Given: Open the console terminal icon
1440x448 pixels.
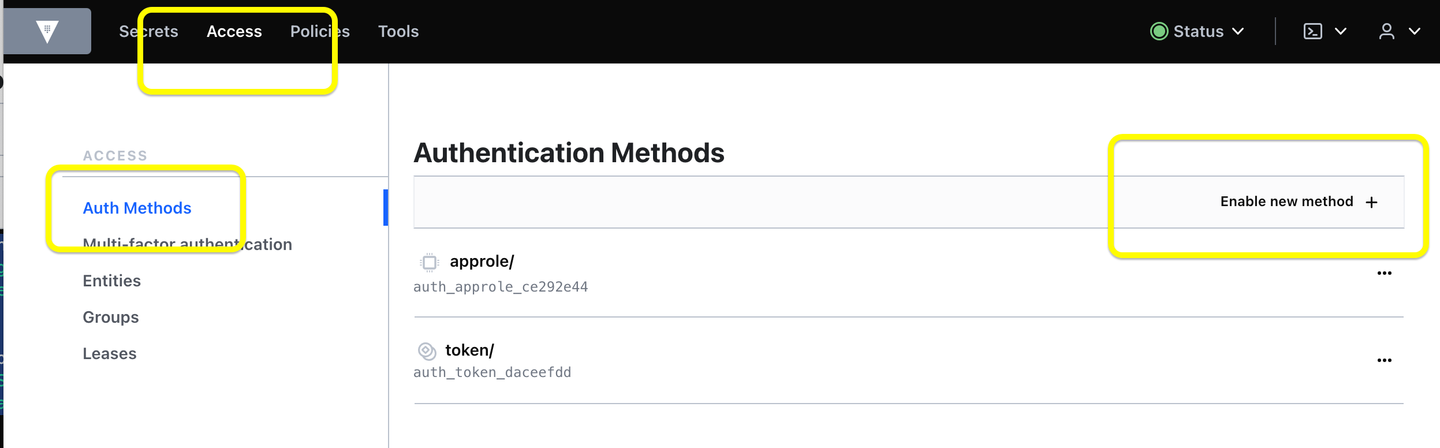Looking at the screenshot, I should (x=1313, y=31).
